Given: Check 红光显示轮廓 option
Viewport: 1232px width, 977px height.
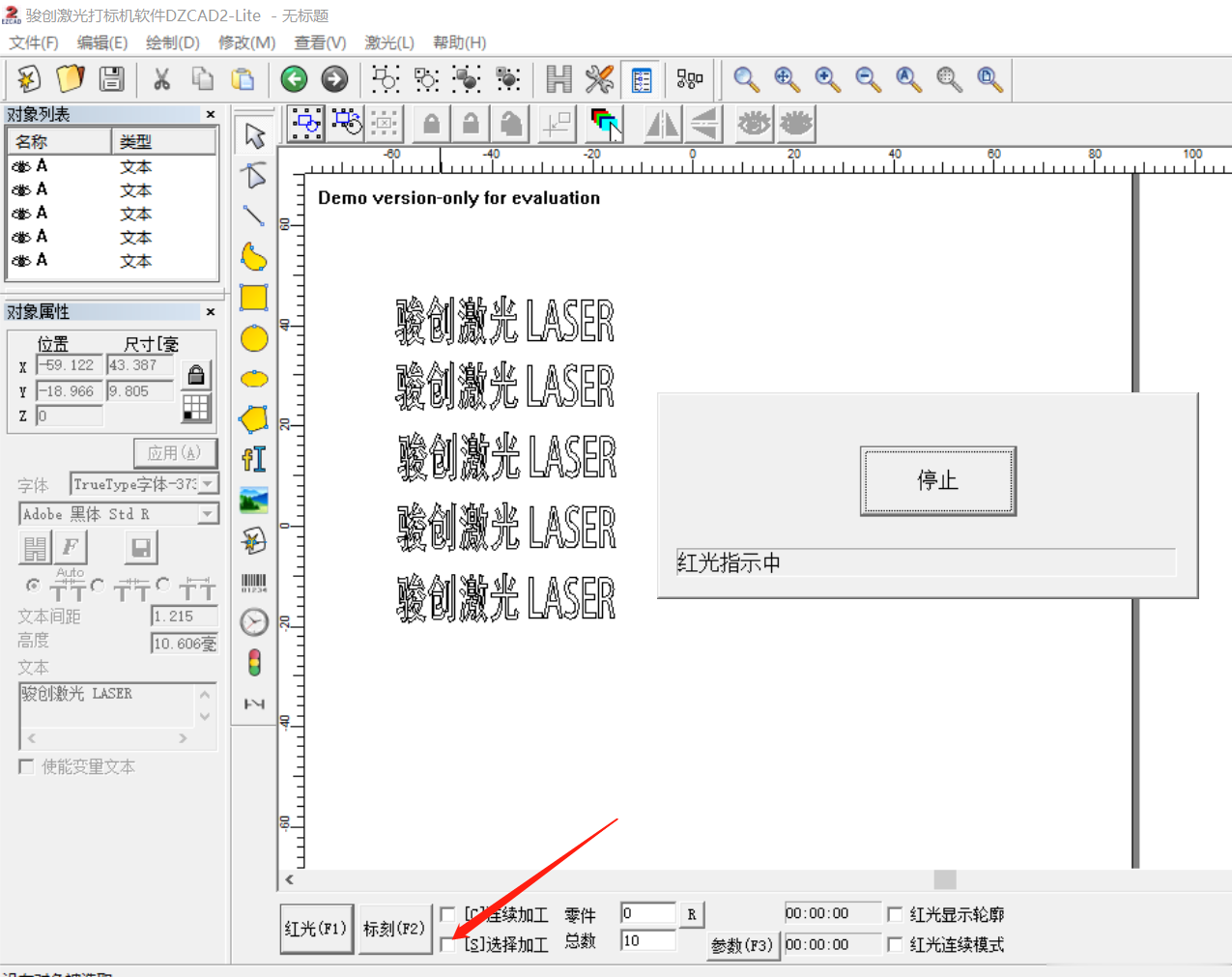Looking at the screenshot, I should (x=895, y=914).
